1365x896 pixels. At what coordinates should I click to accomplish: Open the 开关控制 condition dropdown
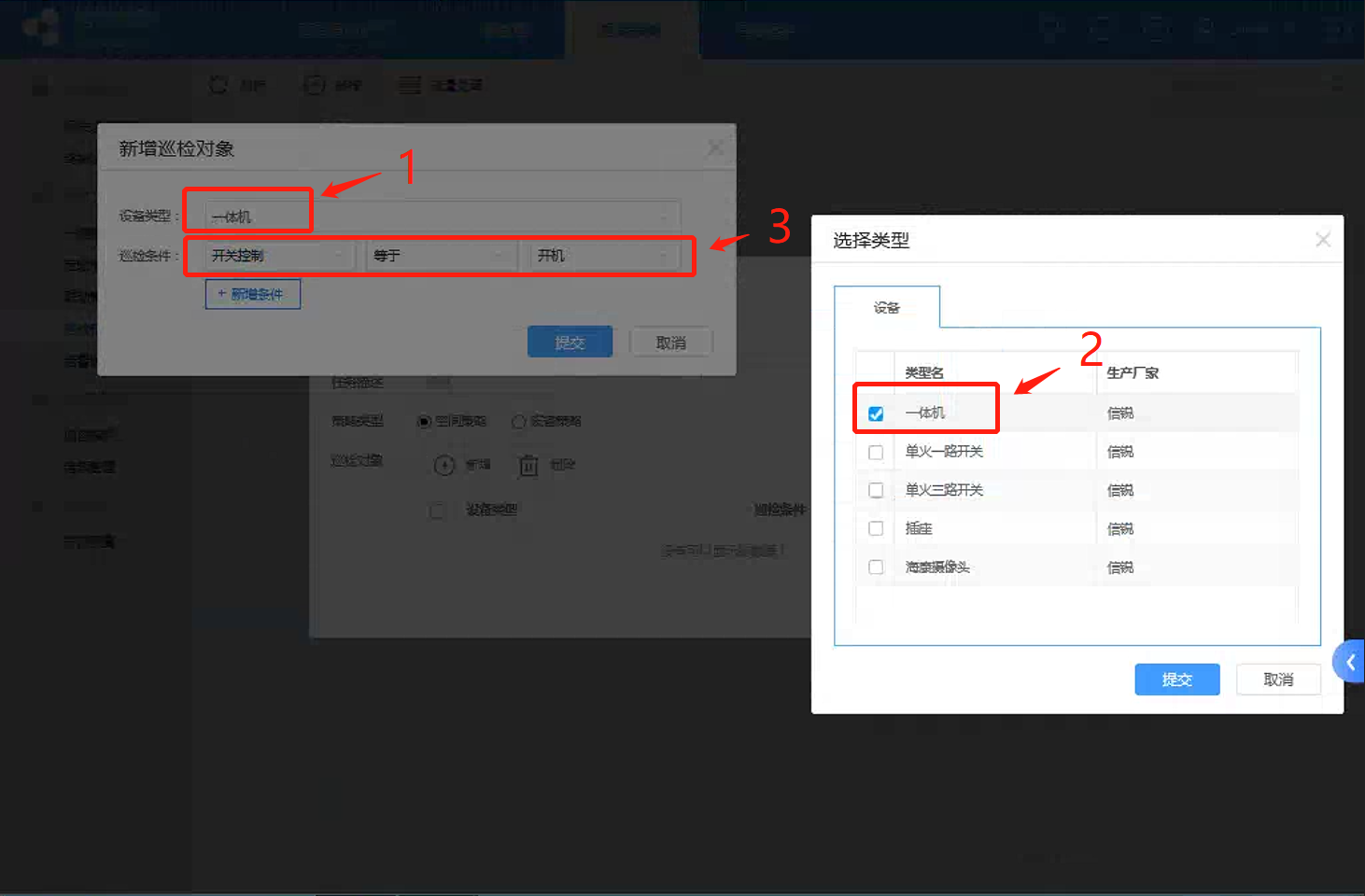point(280,256)
